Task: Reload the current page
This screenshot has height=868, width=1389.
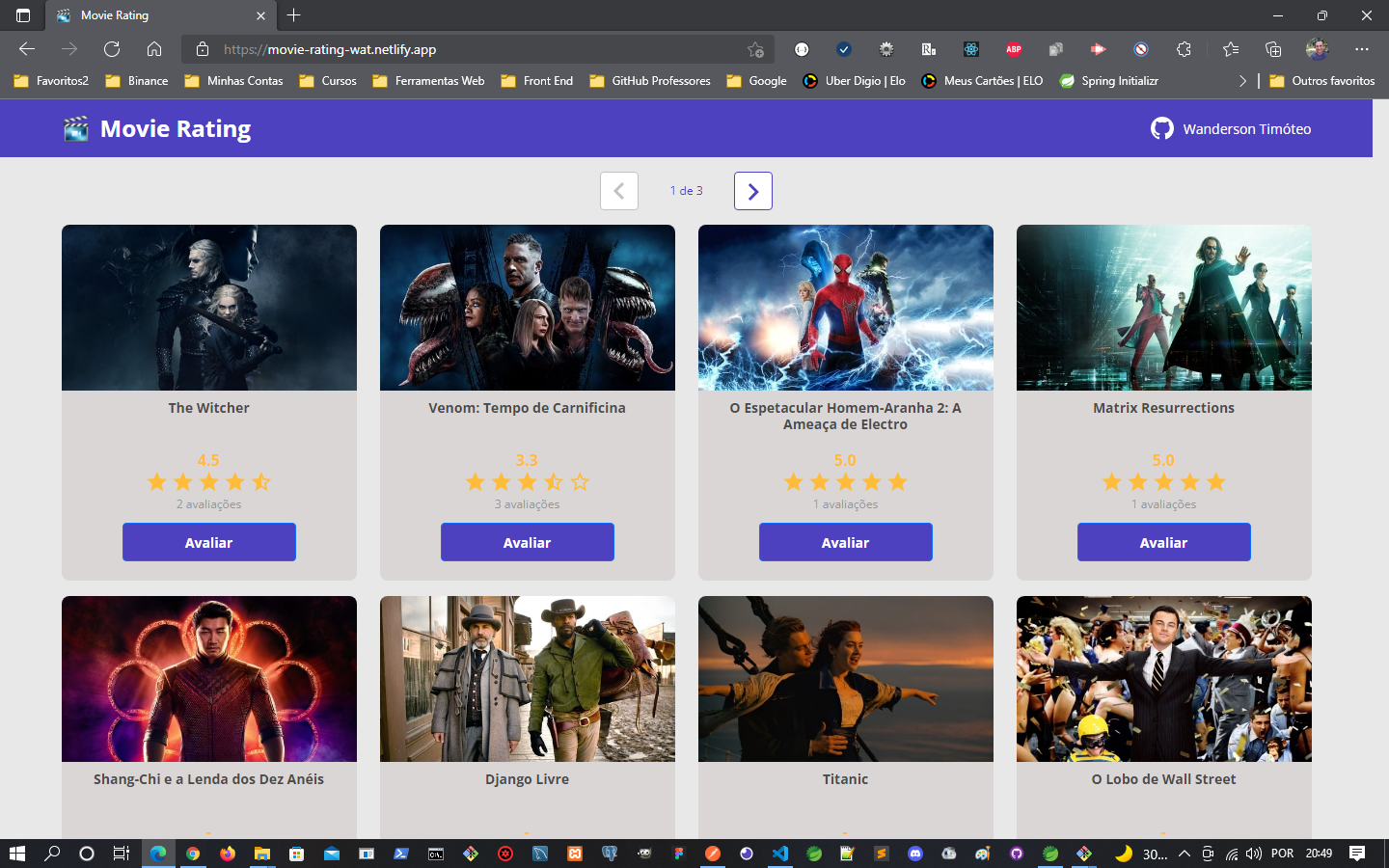Action: pos(112,49)
